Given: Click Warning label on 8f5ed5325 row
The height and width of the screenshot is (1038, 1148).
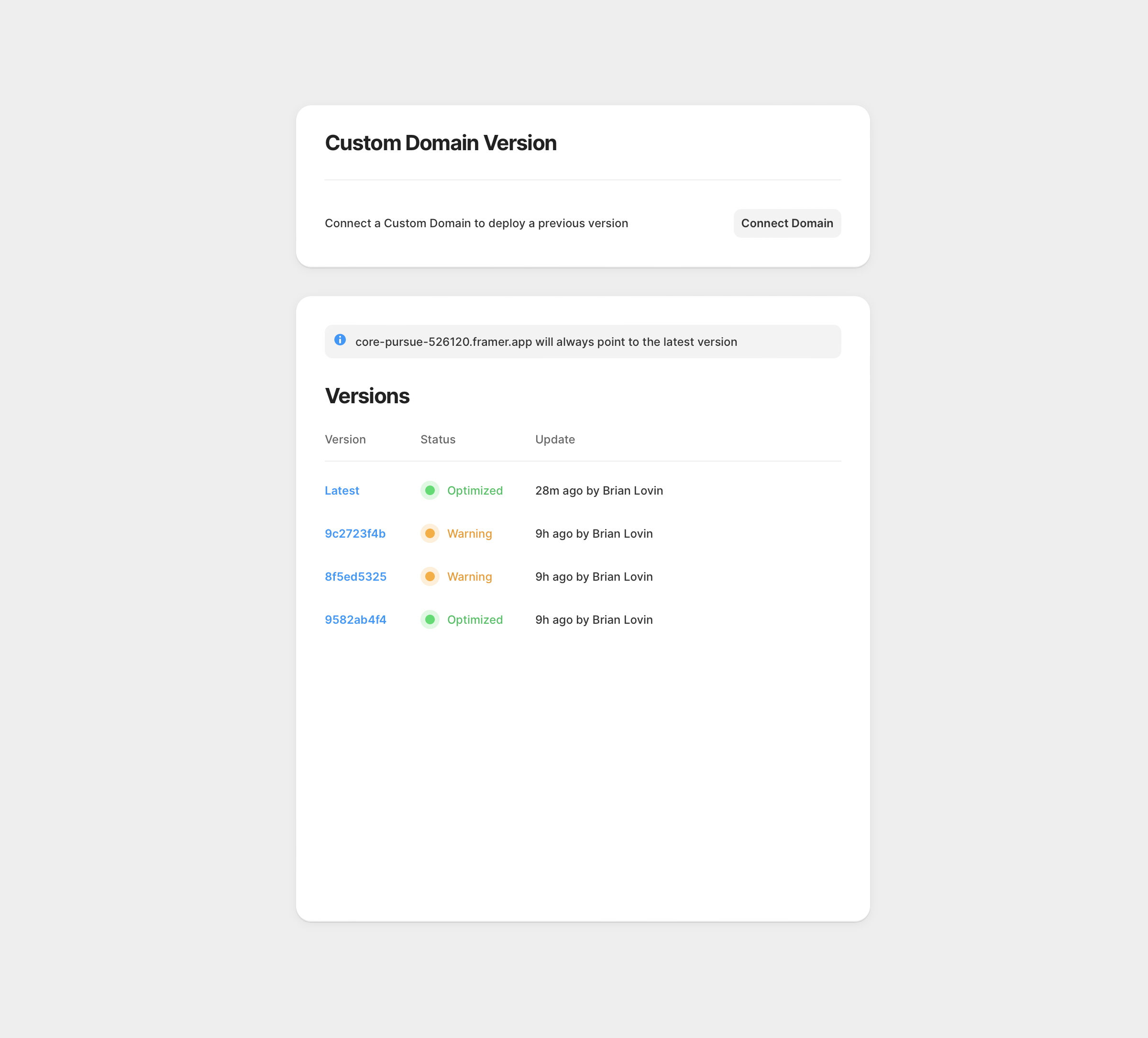Looking at the screenshot, I should [x=469, y=576].
